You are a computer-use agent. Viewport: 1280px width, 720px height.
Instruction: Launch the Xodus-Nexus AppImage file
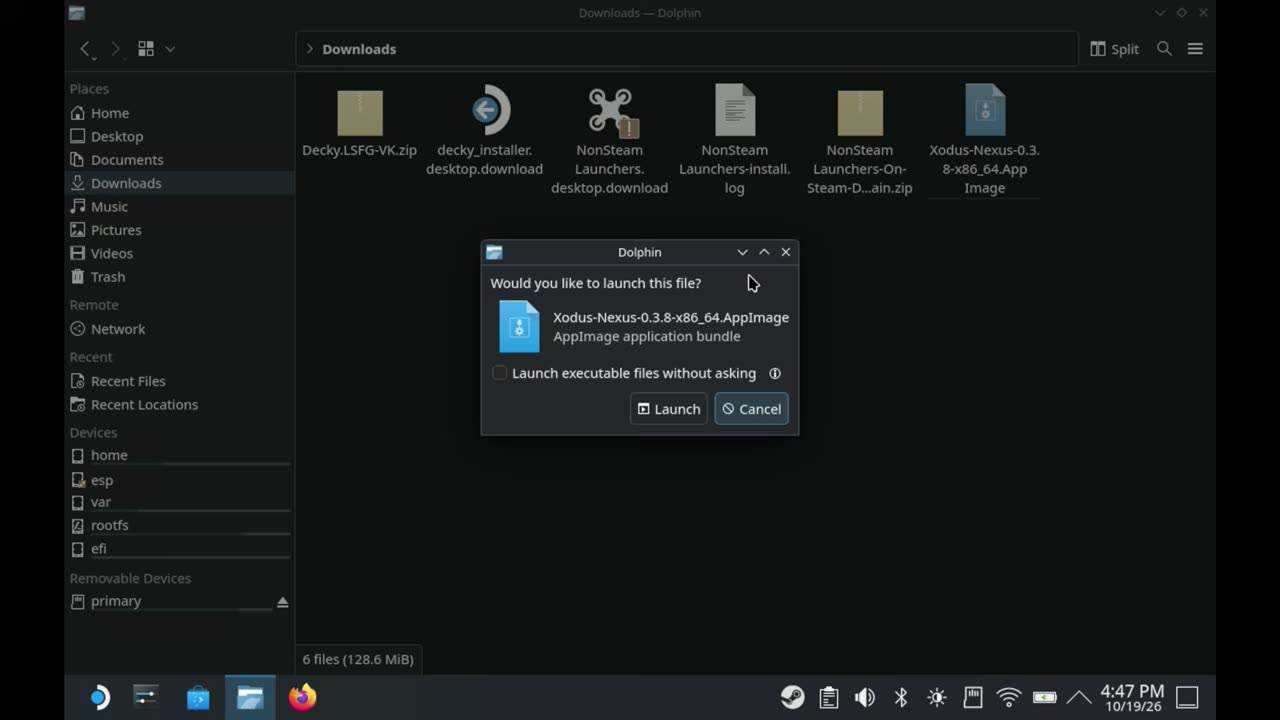point(669,408)
